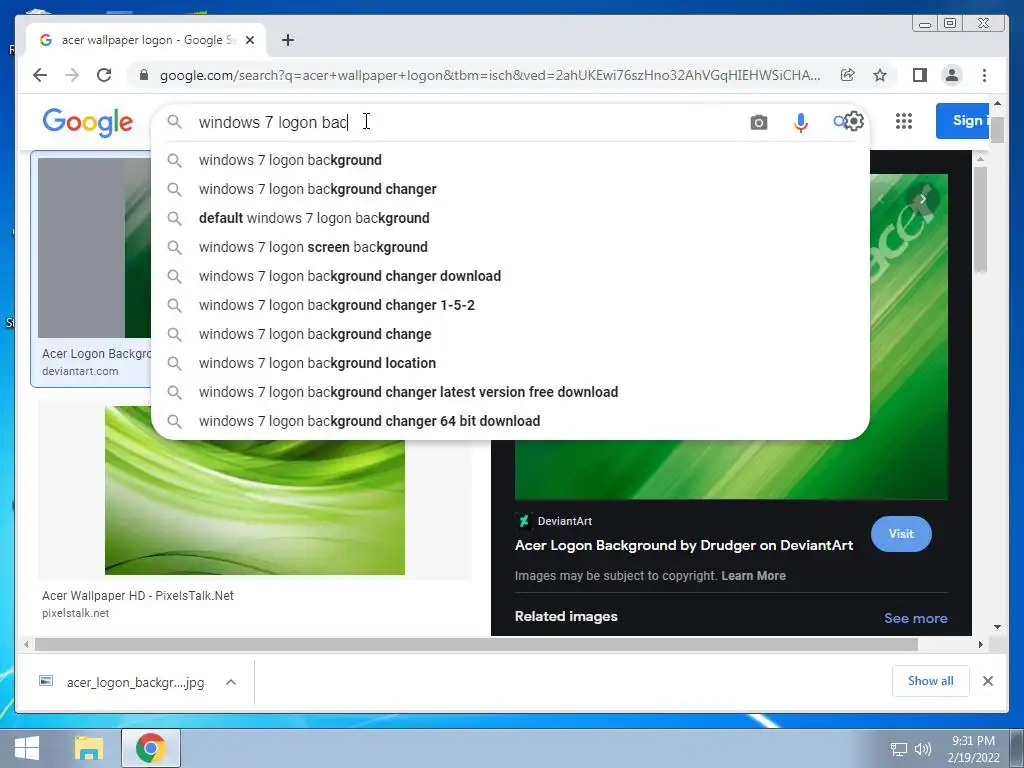Click the horizontal page scrollbar
Viewport: 1024px width, 768px height.
[476, 645]
